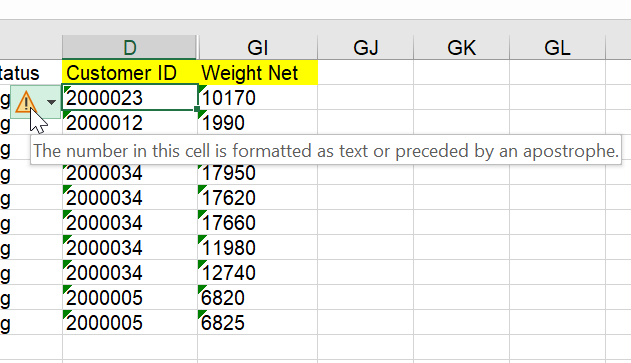Select cell with weight 17660
The width and height of the screenshot is (631, 363).
coord(258,222)
